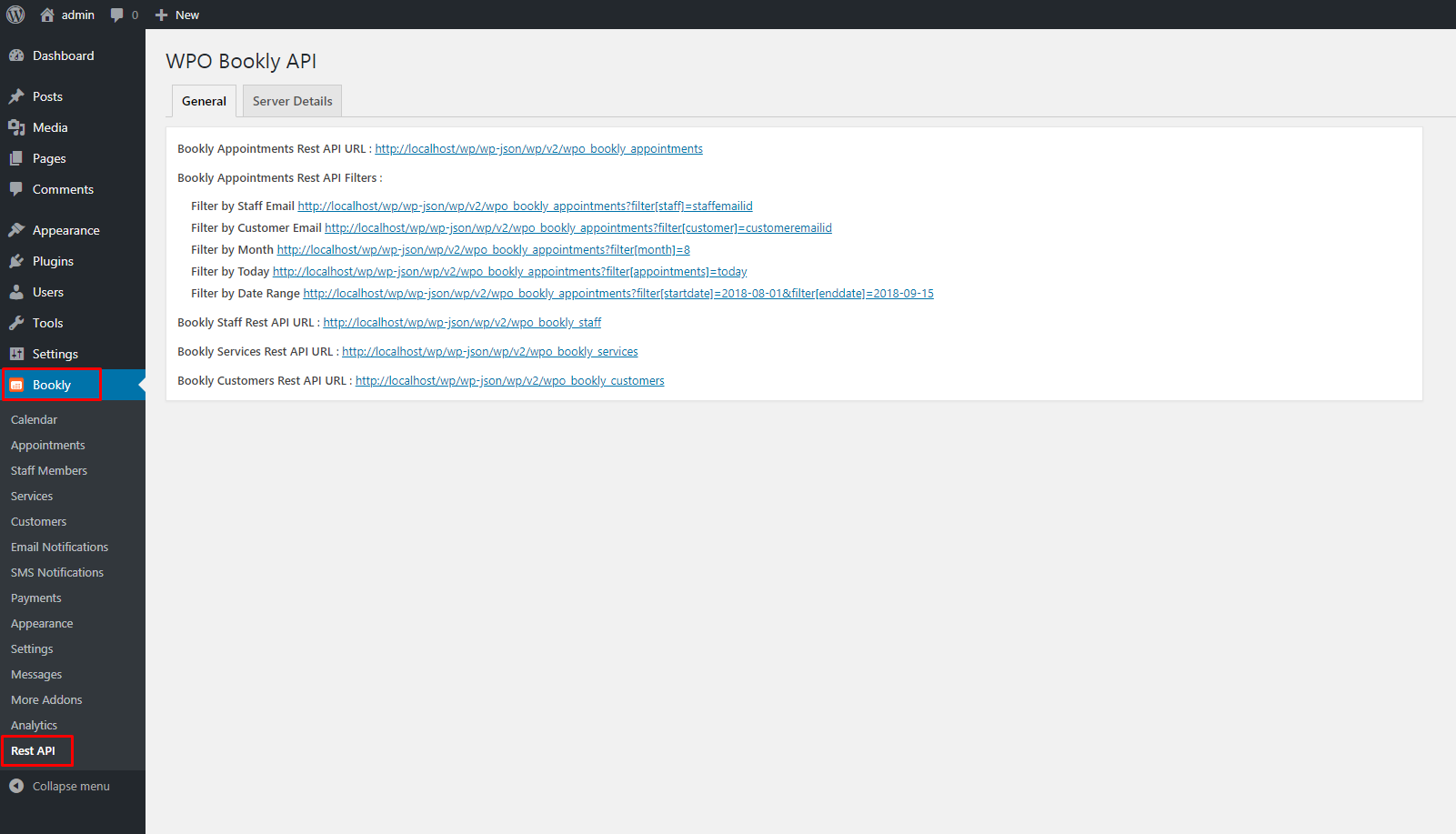Open Bookly Customers submenu item
The width and height of the screenshot is (1456, 834).
[38, 521]
